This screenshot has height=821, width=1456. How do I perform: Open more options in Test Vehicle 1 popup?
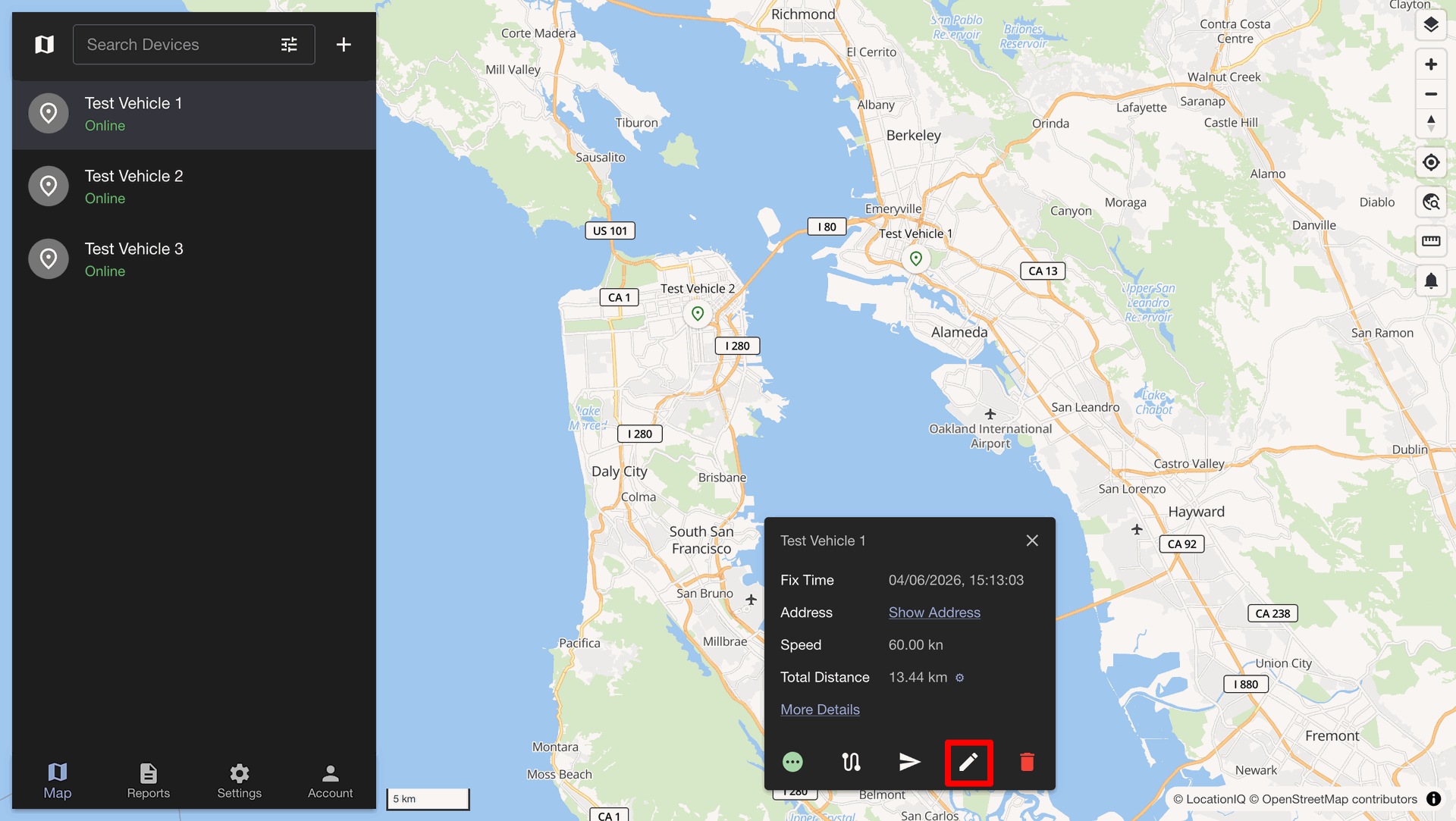[x=792, y=762]
